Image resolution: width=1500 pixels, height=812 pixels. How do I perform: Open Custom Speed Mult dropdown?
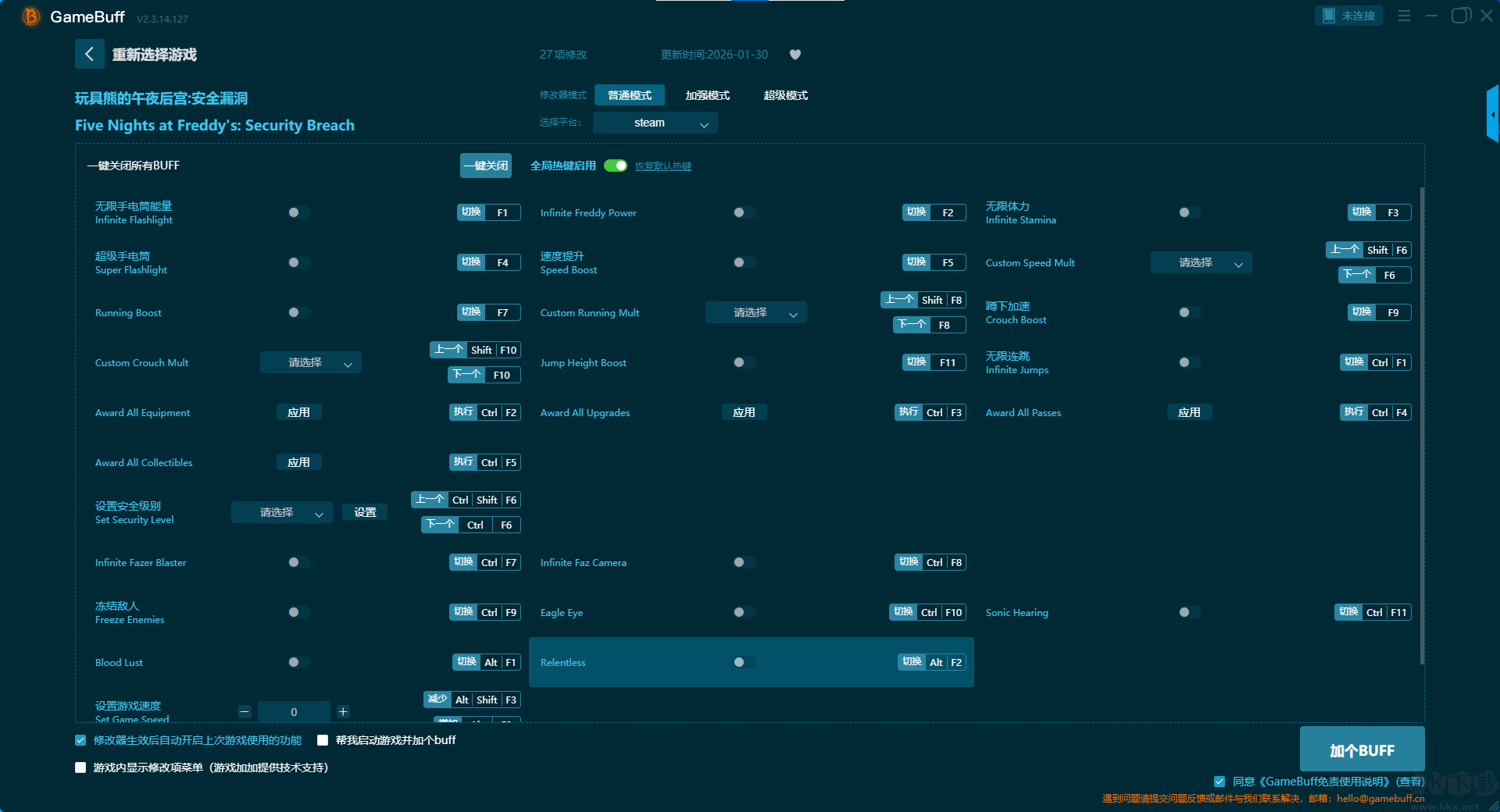(x=1202, y=262)
